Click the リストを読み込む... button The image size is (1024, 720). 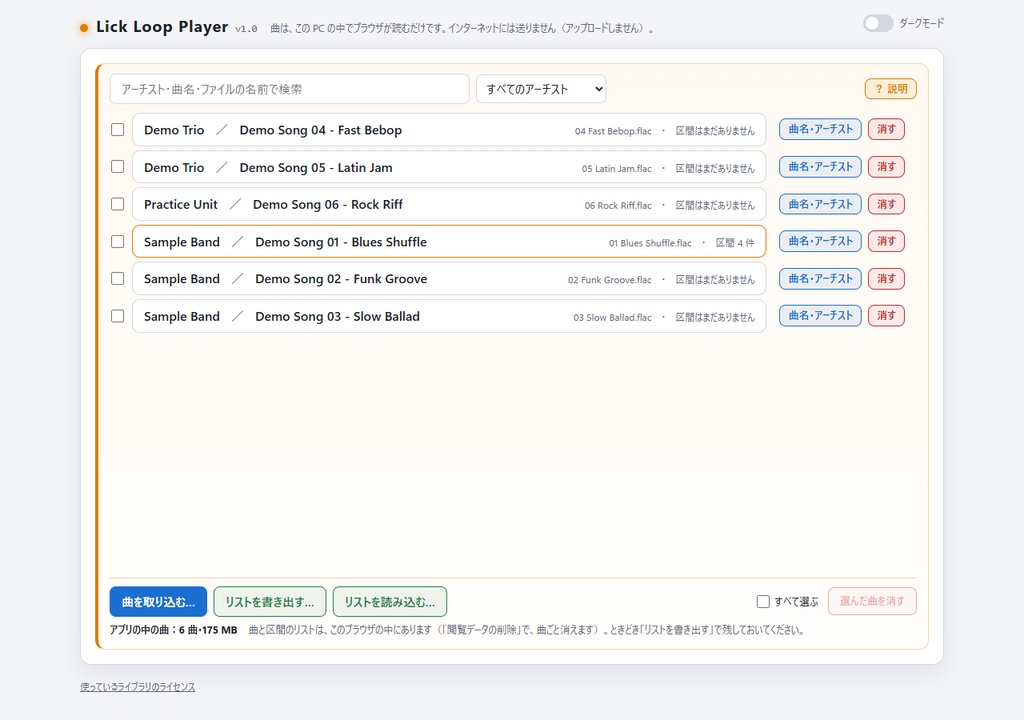tap(390, 602)
